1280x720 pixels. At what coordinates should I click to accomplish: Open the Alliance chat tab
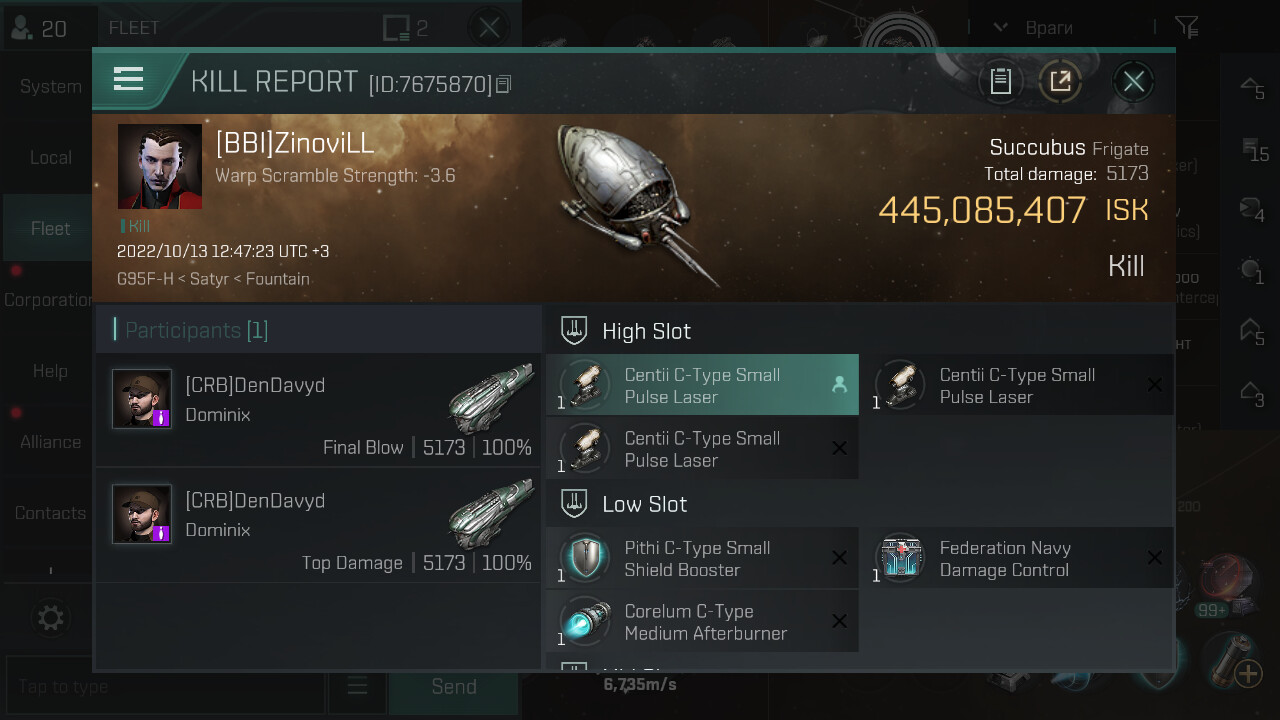[50, 441]
